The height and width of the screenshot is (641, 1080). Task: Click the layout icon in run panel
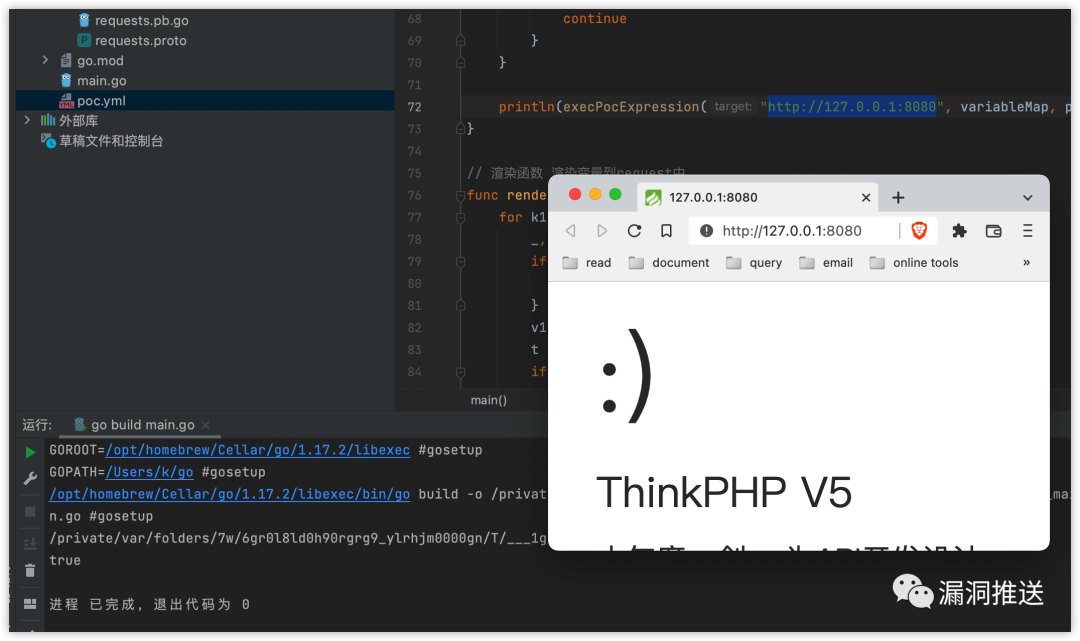tap(30, 604)
